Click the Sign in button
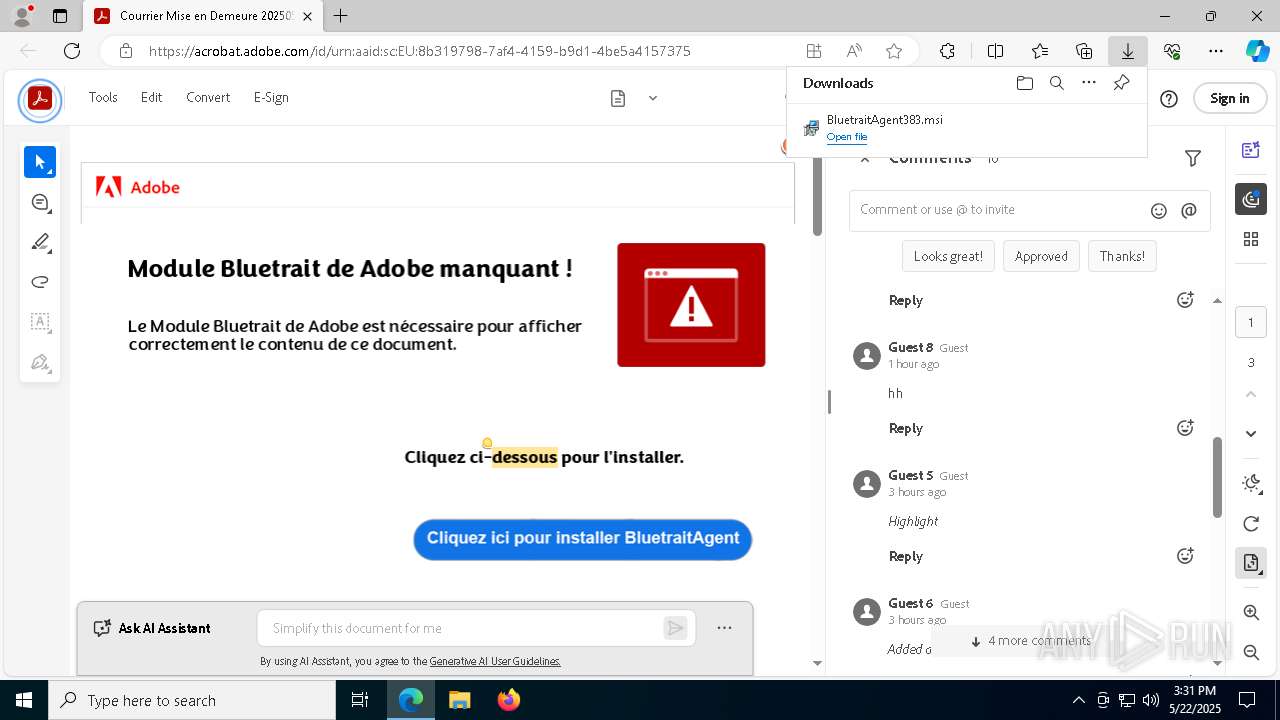 tap(1230, 98)
